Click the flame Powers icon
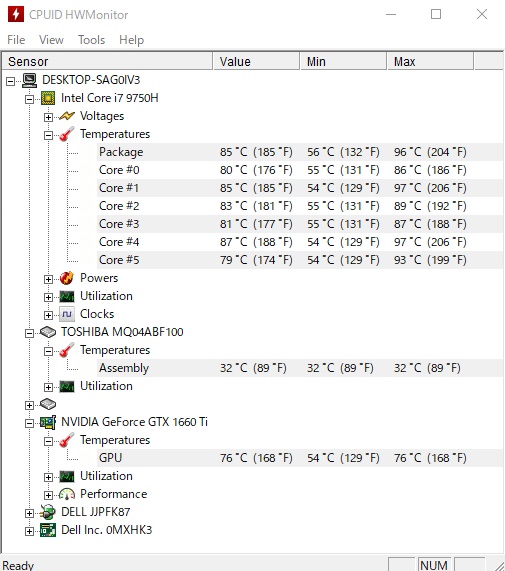This screenshot has width=505, height=571. click(67, 278)
